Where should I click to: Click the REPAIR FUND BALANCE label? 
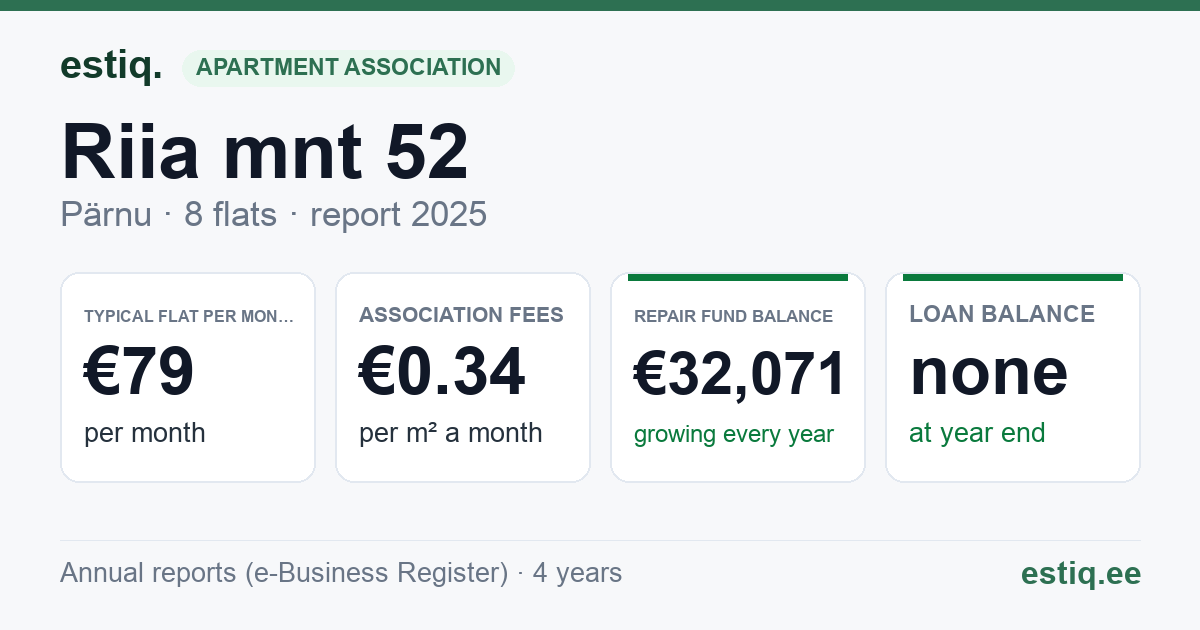pyautogui.click(x=733, y=316)
